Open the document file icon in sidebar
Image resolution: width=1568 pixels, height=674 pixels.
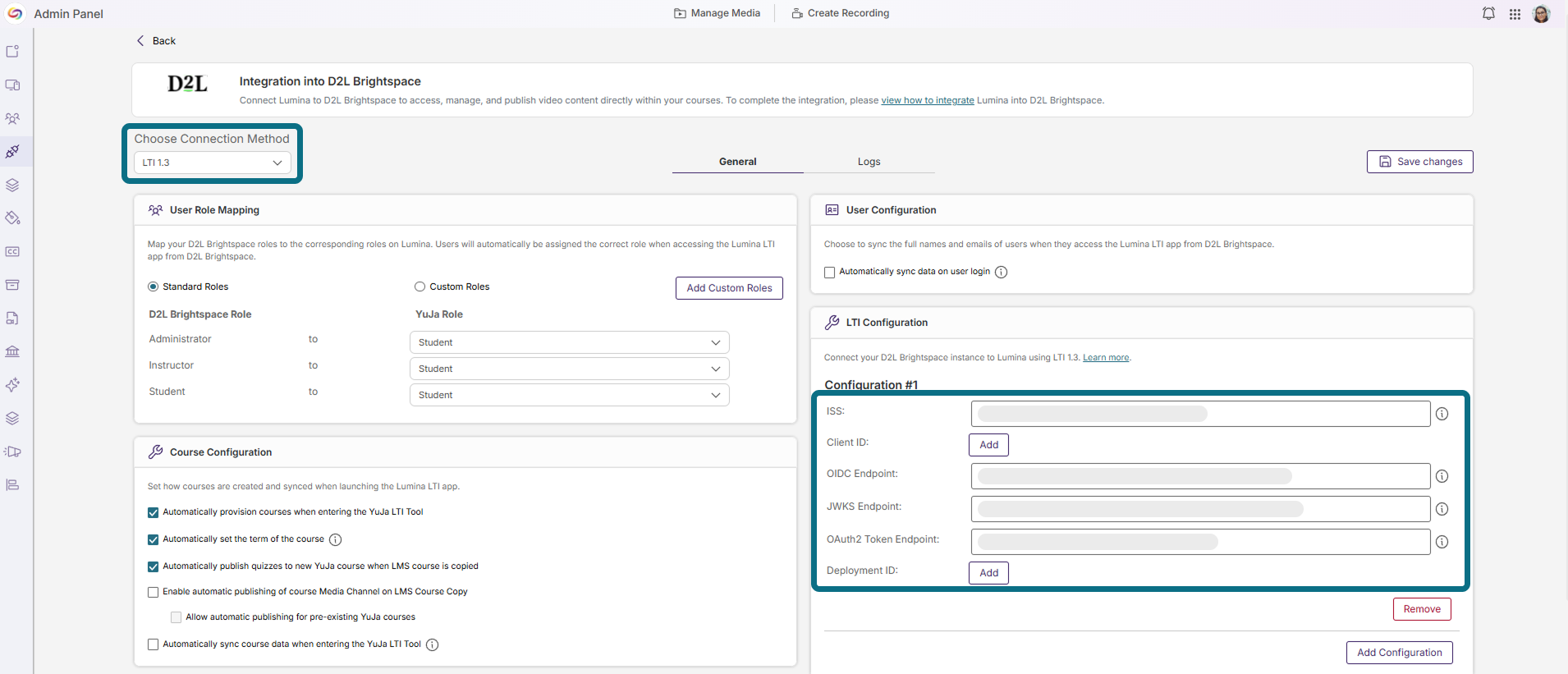point(12,319)
